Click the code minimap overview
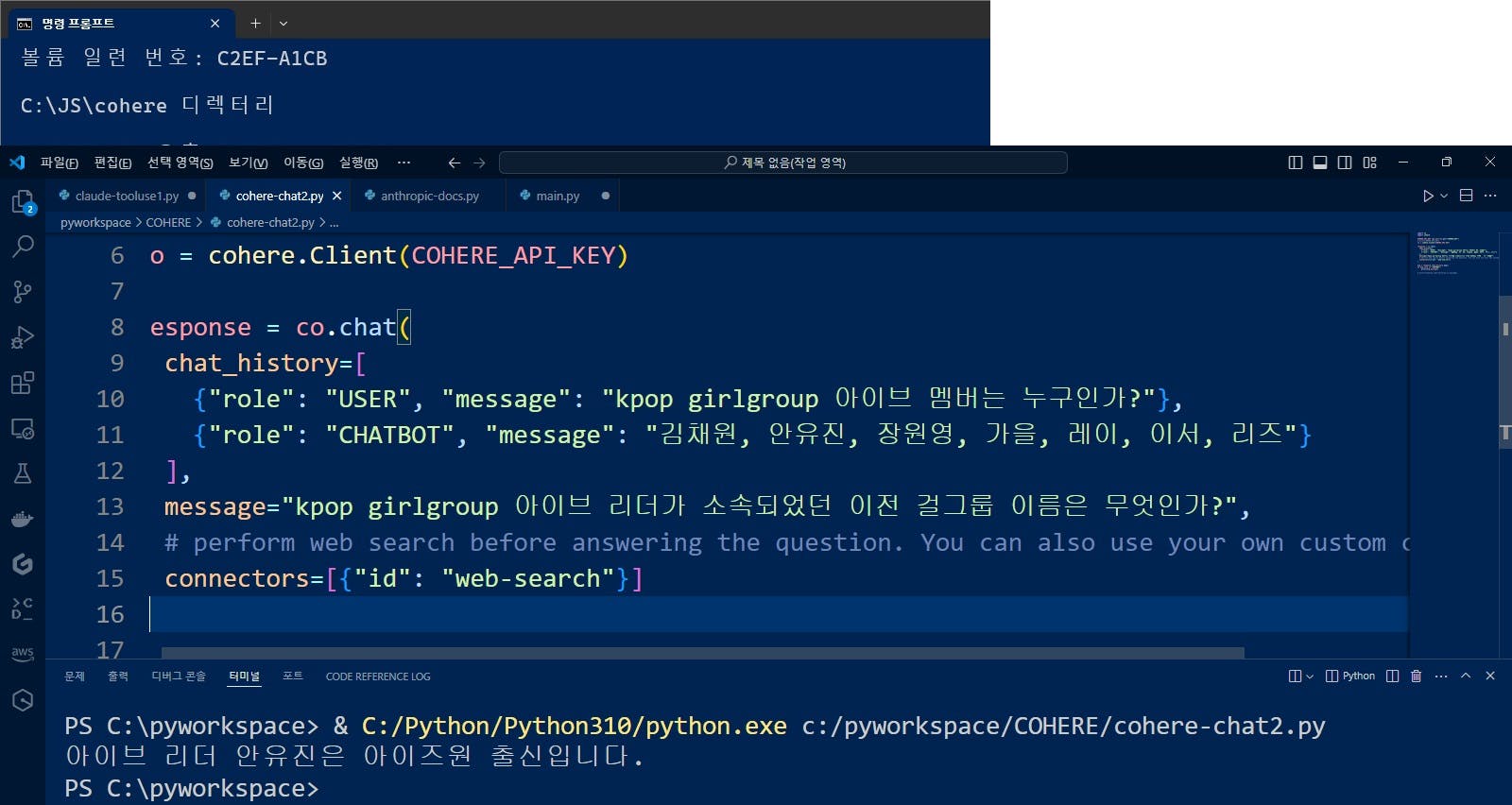Image resolution: width=1512 pixels, height=805 pixels. click(1455, 252)
